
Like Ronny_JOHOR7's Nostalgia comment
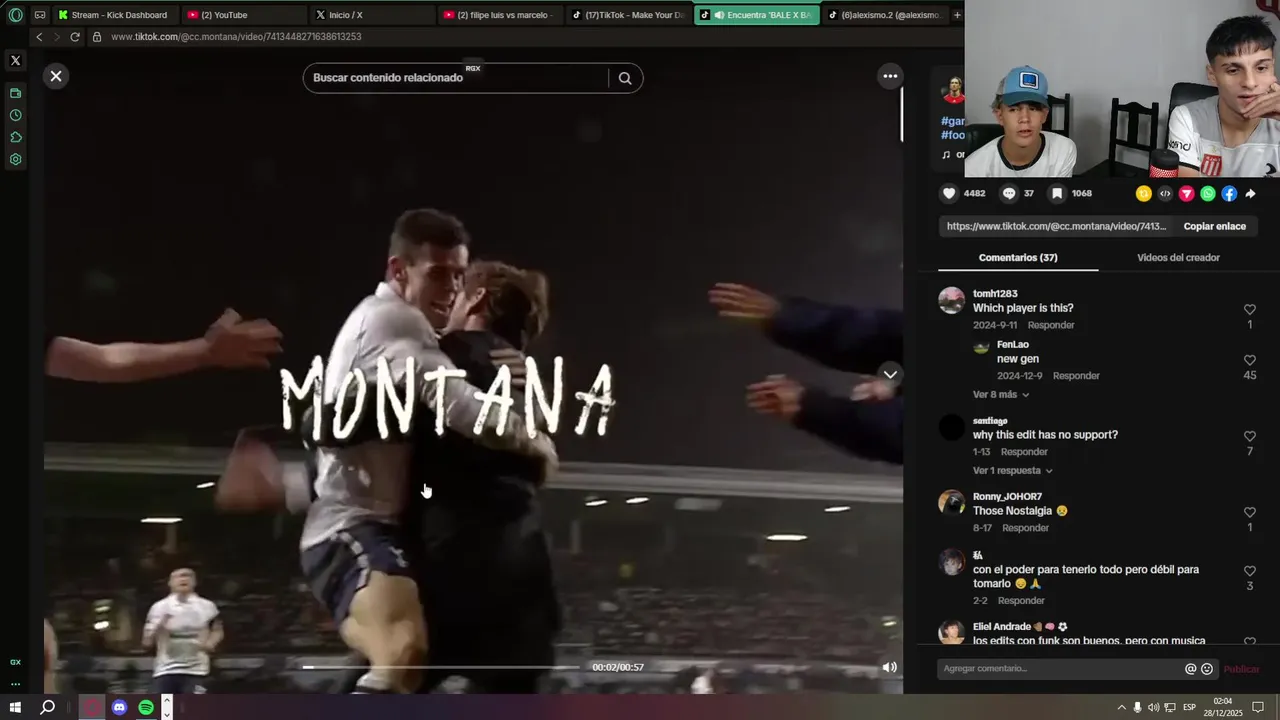click(1250, 513)
